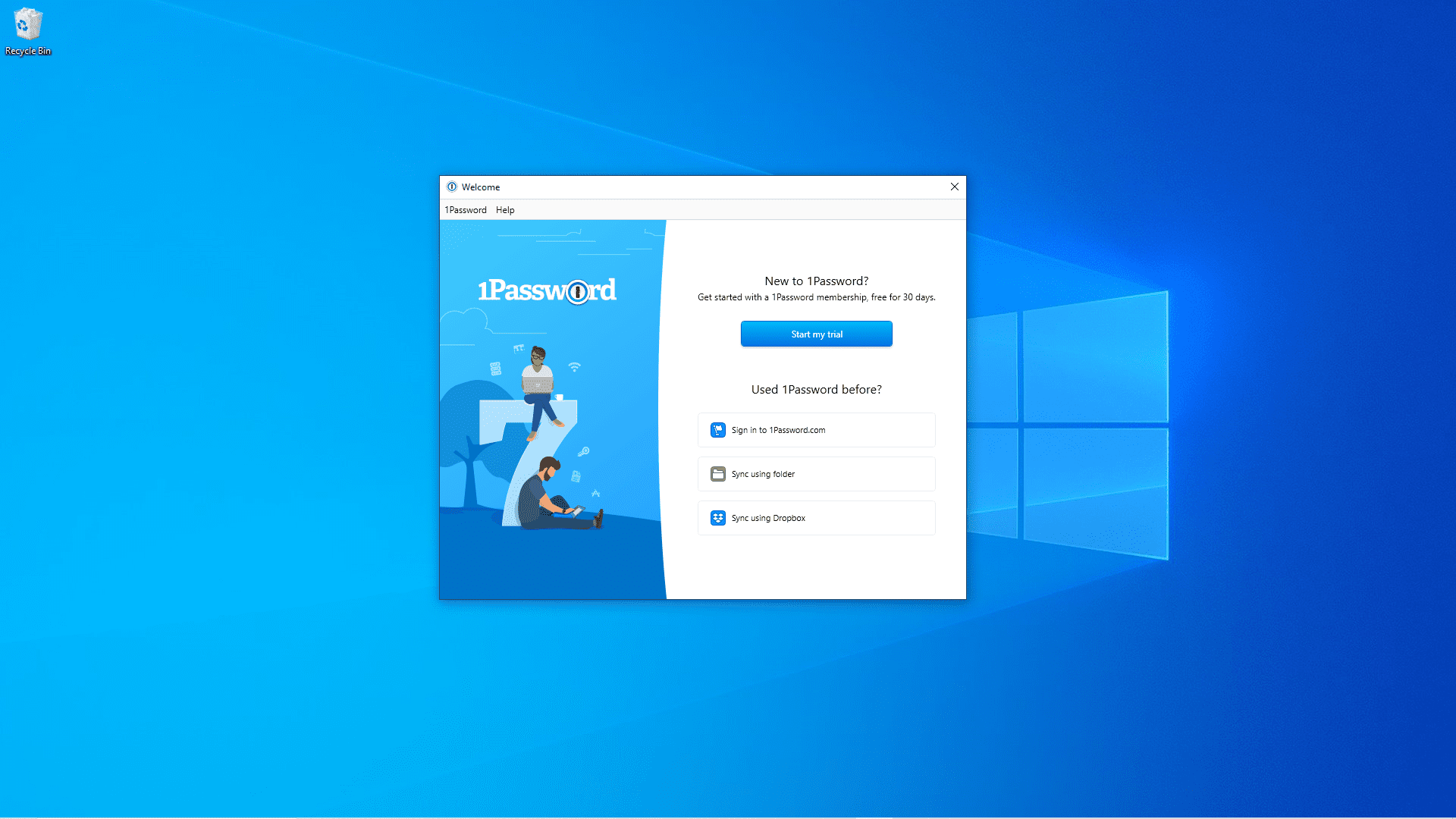Click the Welcome window title text

(x=481, y=187)
